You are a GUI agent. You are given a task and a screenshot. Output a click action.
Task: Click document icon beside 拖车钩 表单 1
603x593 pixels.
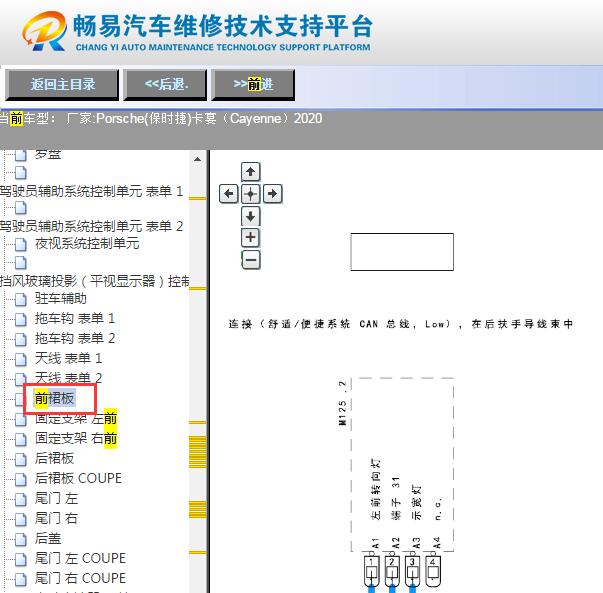20,319
